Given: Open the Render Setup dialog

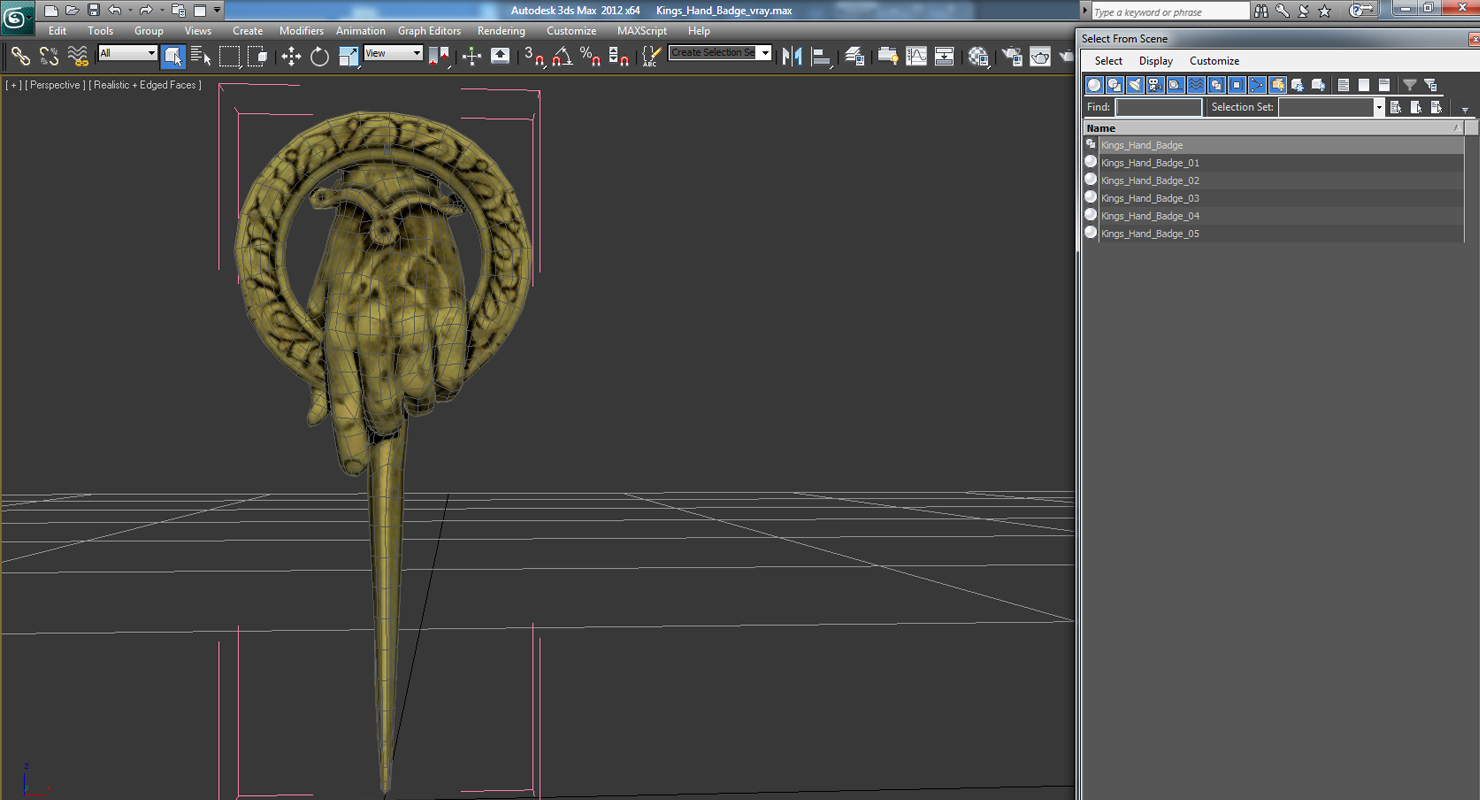Looking at the screenshot, I should 1012,56.
